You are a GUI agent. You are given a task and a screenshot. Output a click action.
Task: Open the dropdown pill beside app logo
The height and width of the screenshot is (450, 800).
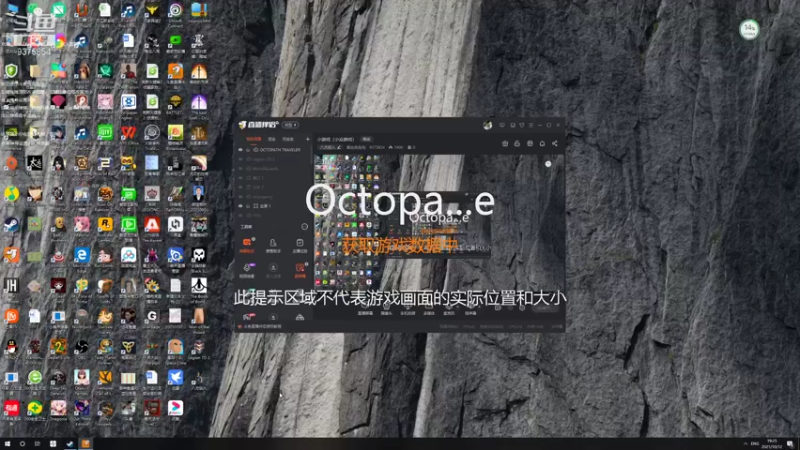(x=291, y=125)
